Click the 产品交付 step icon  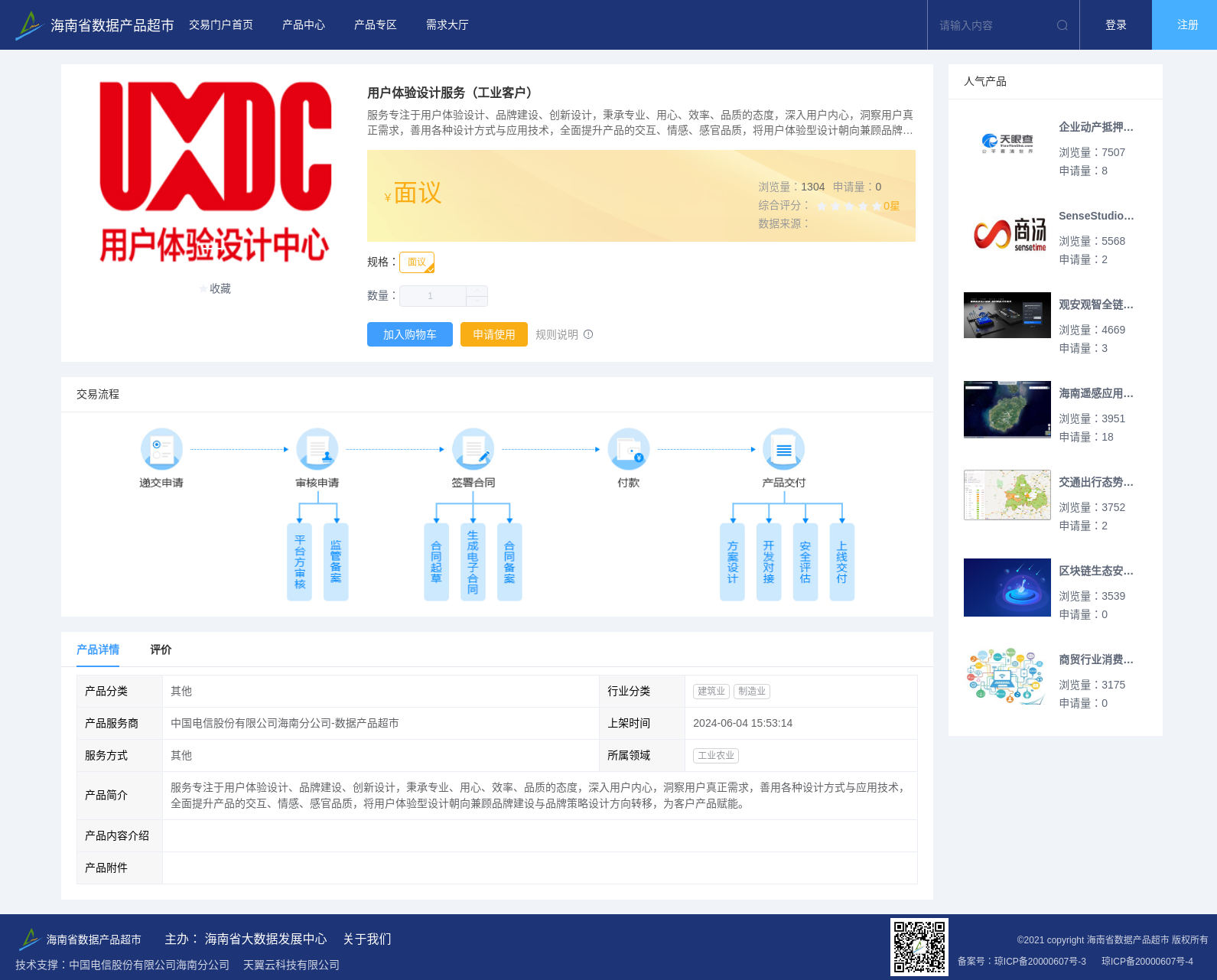(784, 449)
